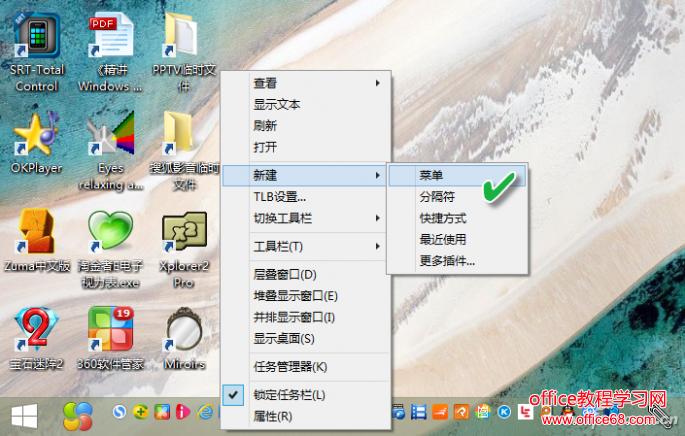
Task: Open the SRT-Total Control desktop shortcut
Action: [x=37, y=36]
